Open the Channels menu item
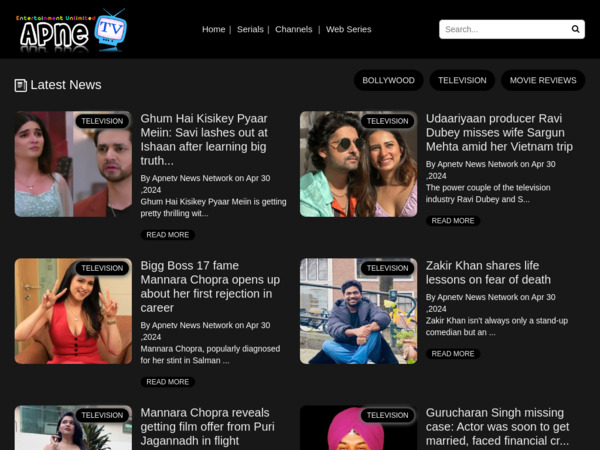The width and height of the screenshot is (600, 450). 293,29
